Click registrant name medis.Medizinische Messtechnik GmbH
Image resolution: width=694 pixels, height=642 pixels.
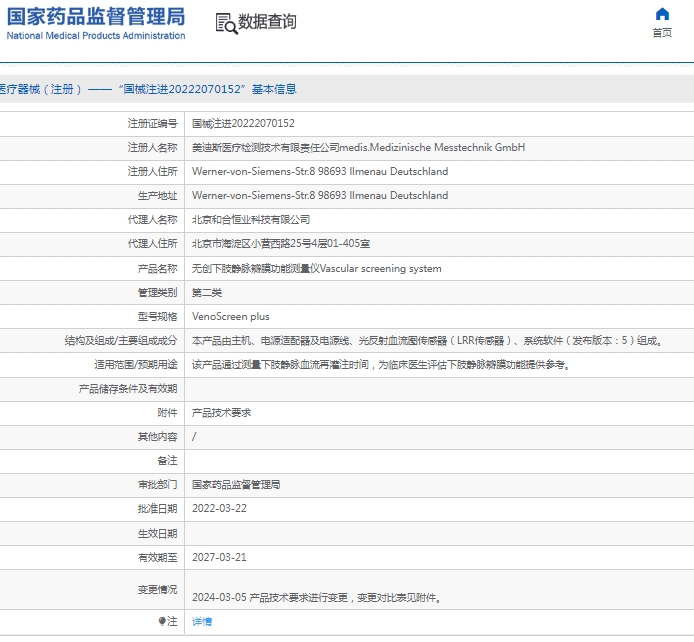click(432, 147)
